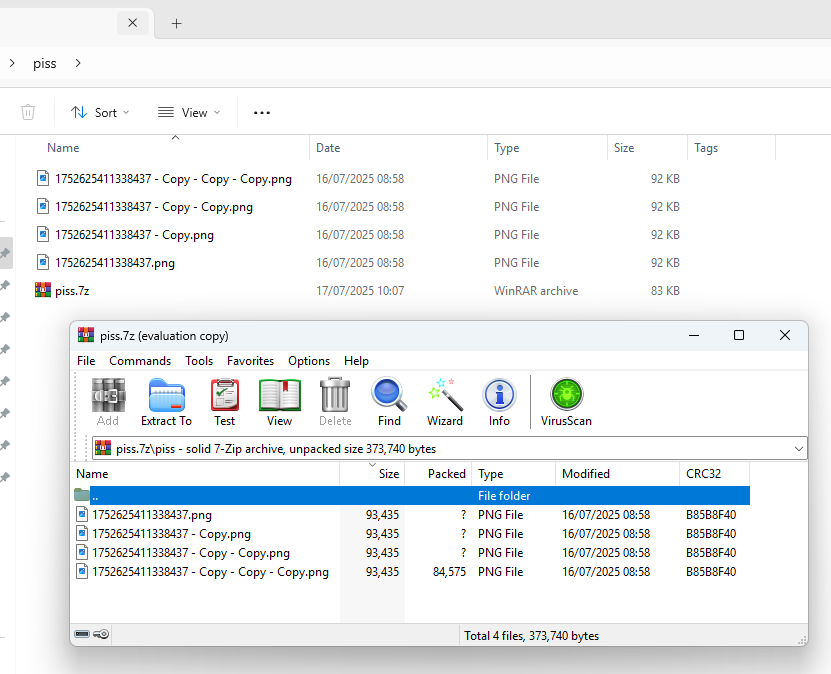Open the Options menu
Image resolution: width=831 pixels, height=674 pixels.
click(x=309, y=361)
